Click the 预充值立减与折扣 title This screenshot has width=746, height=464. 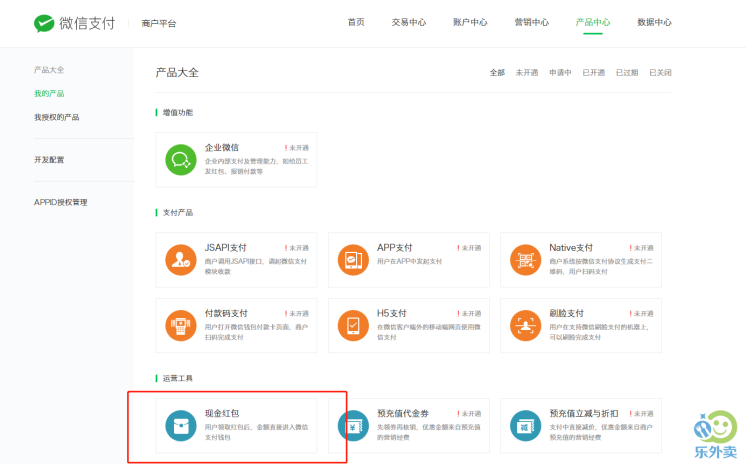(x=584, y=413)
